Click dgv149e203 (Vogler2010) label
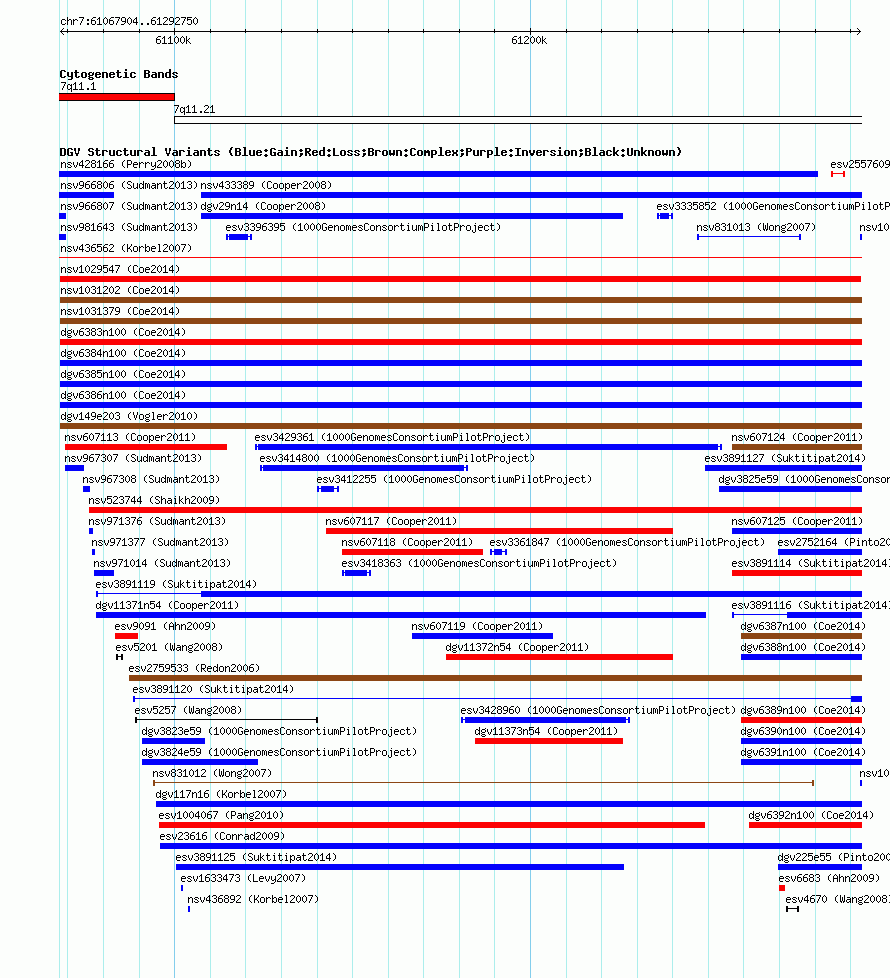 click(128, 417)
